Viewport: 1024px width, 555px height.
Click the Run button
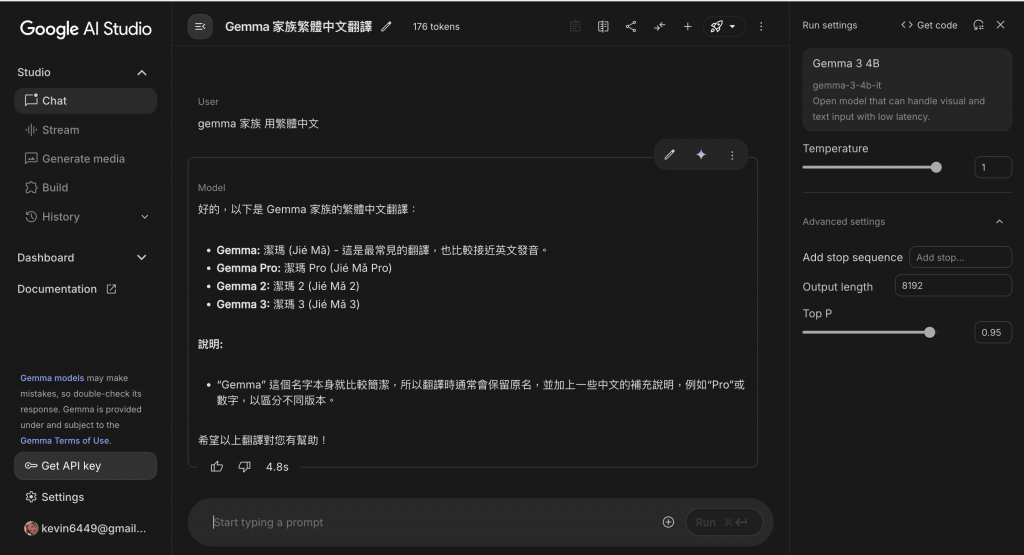[x=724, y=522]
